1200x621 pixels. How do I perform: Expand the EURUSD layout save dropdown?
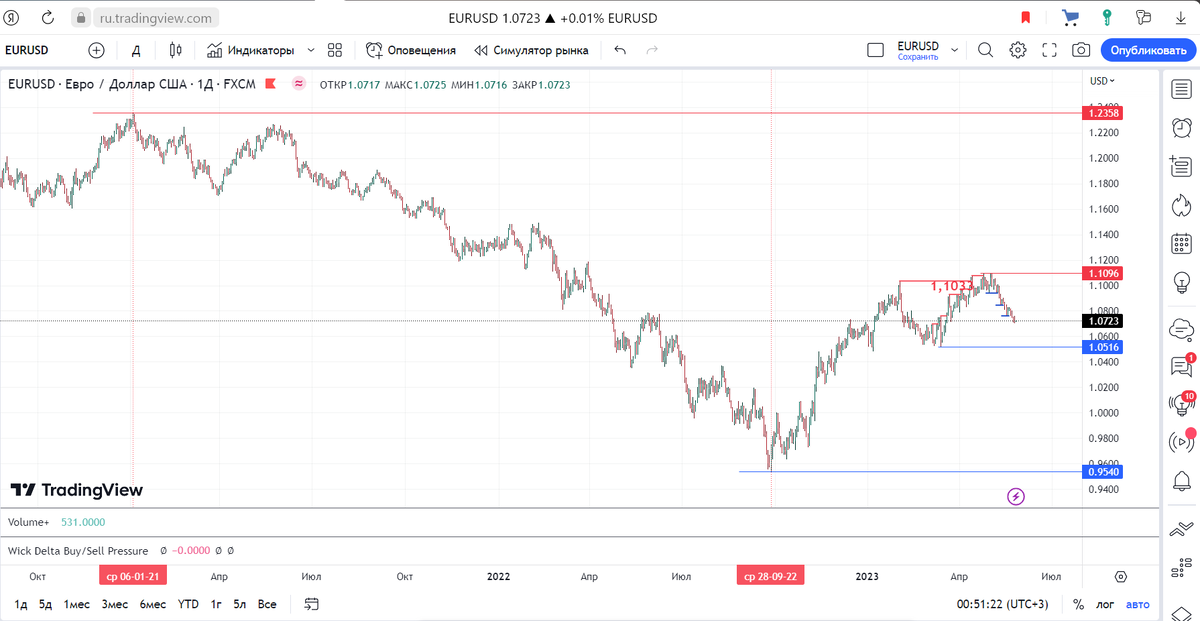point(956,50)
